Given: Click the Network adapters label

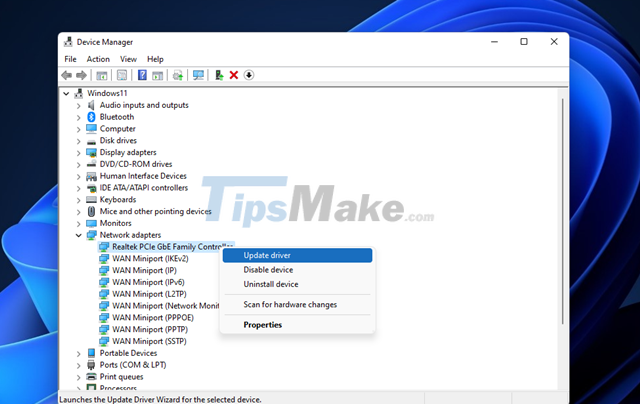Looking at the screenshot, I should 131,235.
